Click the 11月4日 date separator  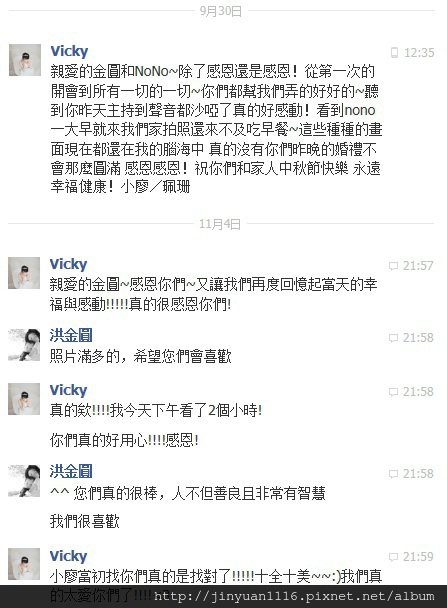[220, 224]
